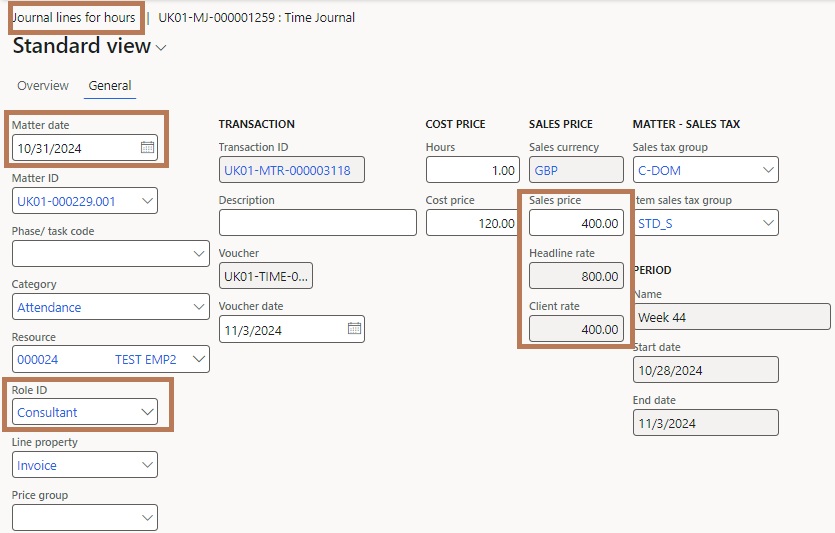Image resolution: width=835 pixels, height=533 pixels.
Task: Open the Voucher date calendar icon
Action: click(354, 329)
